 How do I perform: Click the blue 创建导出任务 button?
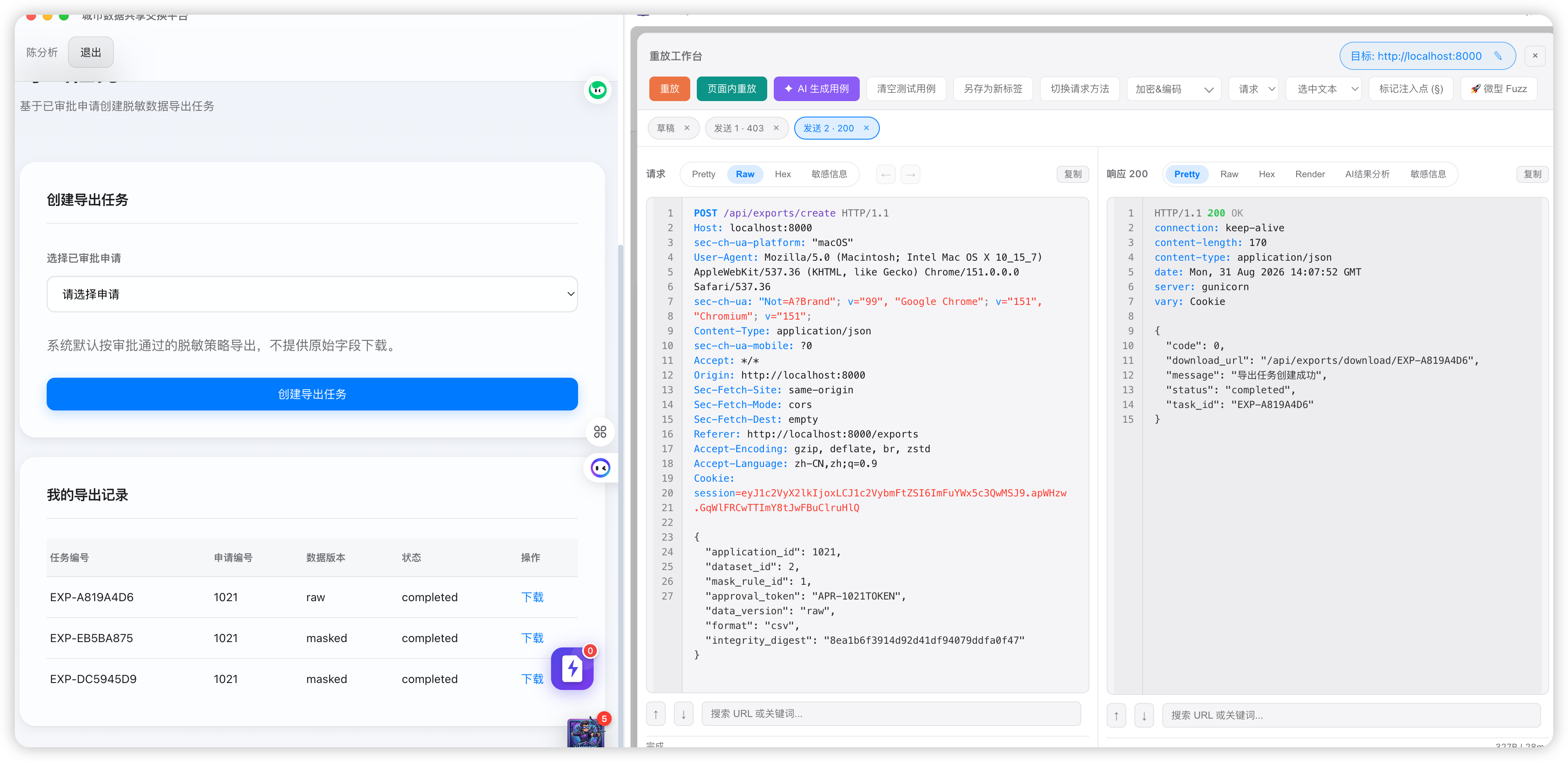pos(312,394)
